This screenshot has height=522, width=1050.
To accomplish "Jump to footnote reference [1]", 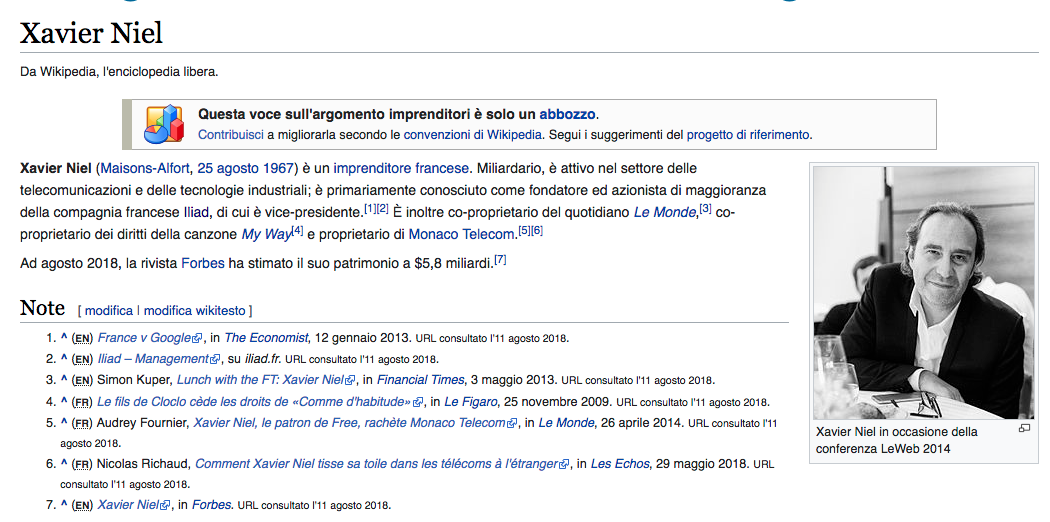I will 370,209.
